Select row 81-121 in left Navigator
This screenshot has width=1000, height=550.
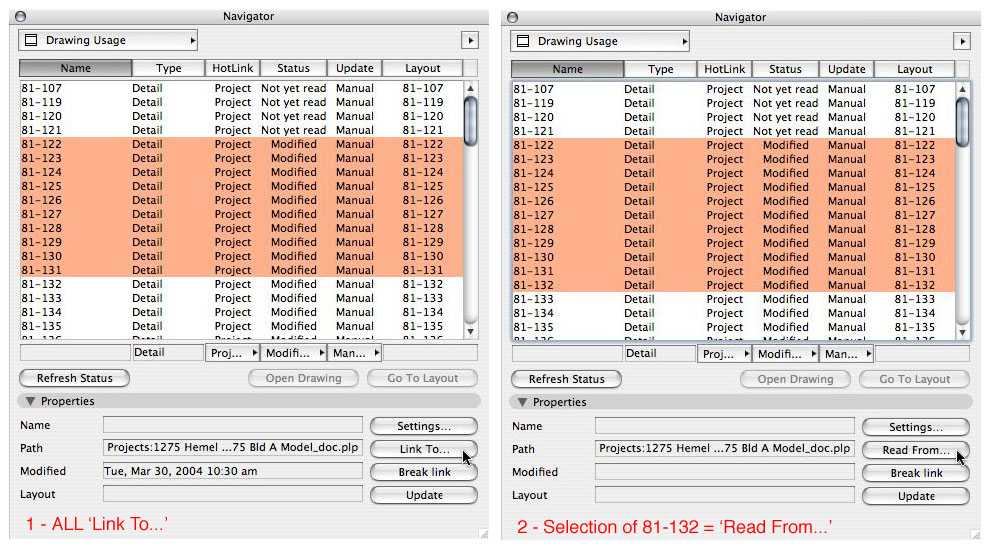(242, 130)
